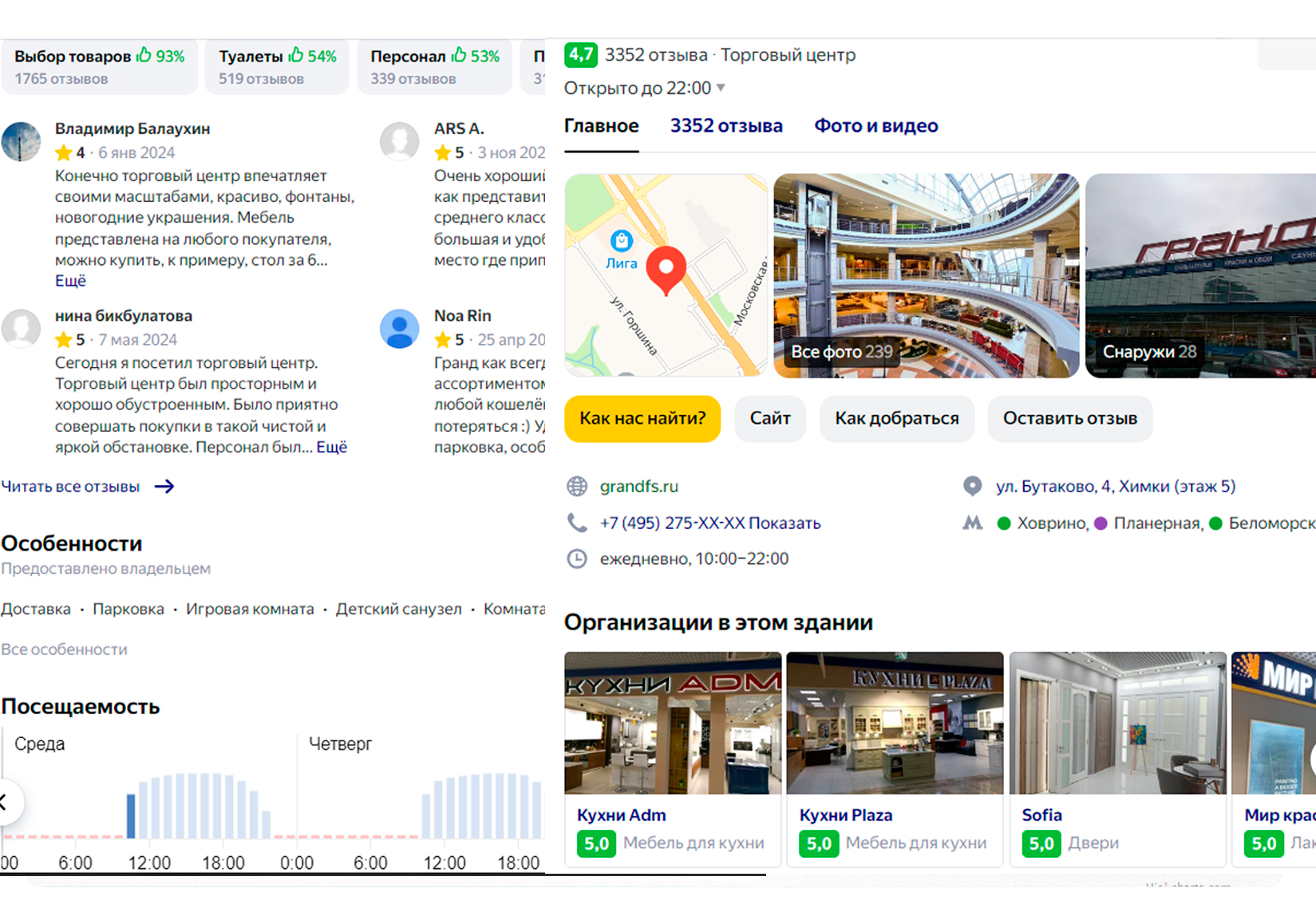The width and height of the screenshot is (1316, 912).
Task: Open the Кухни Plaza organization card
Action: 895,759
